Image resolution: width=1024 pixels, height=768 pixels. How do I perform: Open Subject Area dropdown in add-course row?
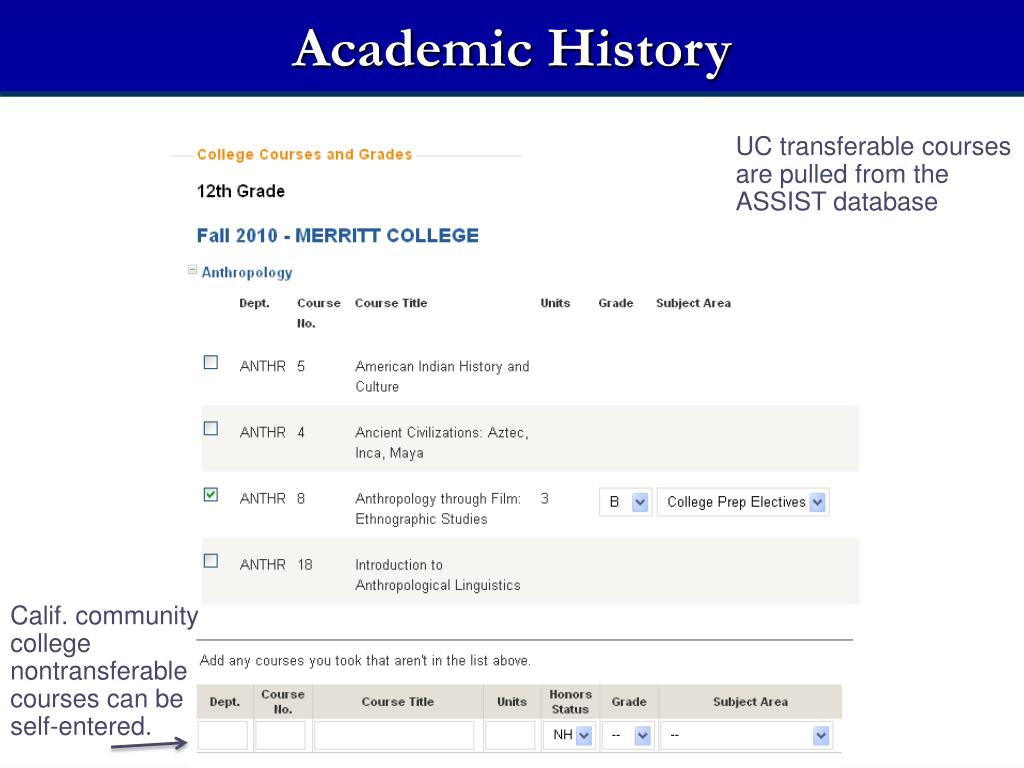[746, 735]
